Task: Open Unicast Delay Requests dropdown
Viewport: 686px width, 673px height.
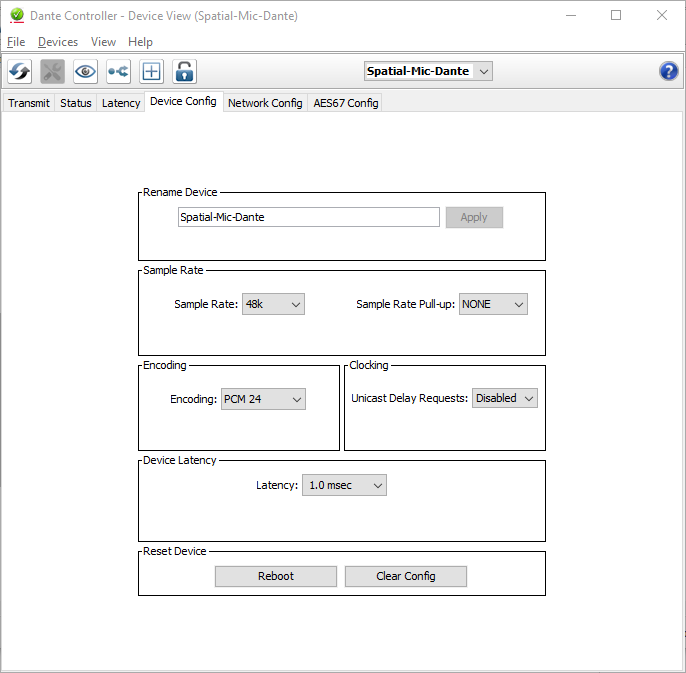Action: pyautogui.click(x=504, y=398)
